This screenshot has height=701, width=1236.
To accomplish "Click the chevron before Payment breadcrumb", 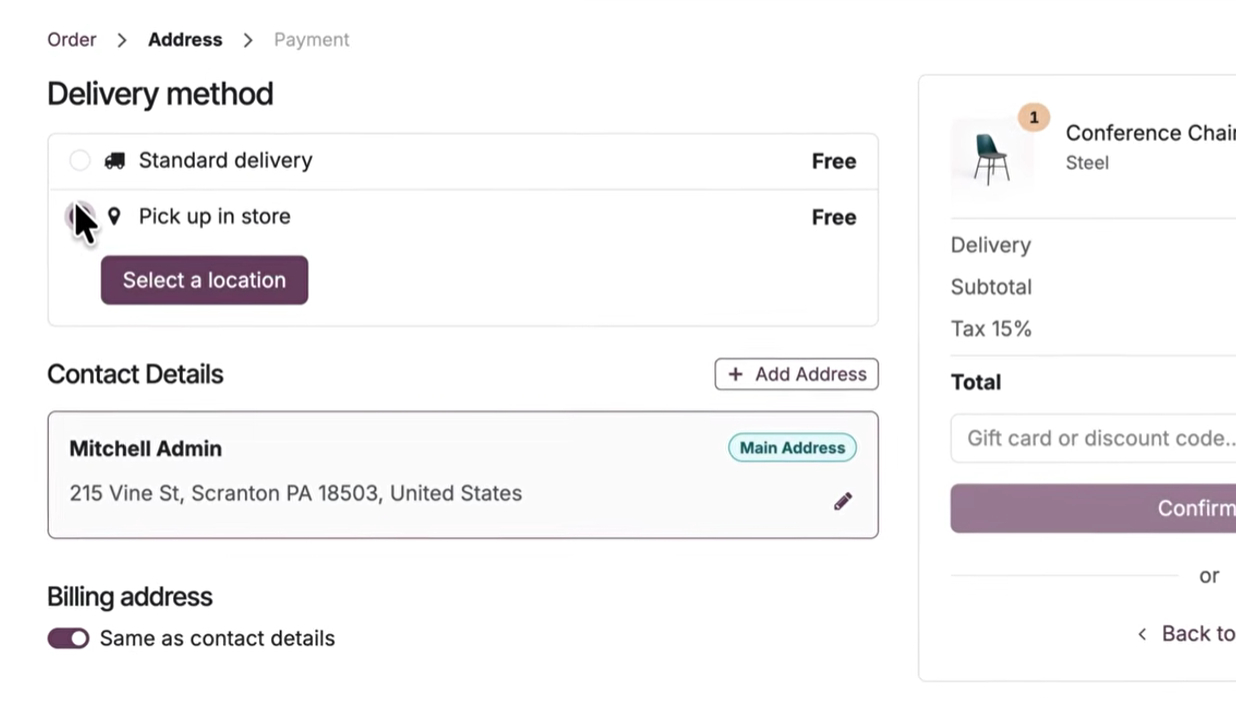I will pos(248,40).
